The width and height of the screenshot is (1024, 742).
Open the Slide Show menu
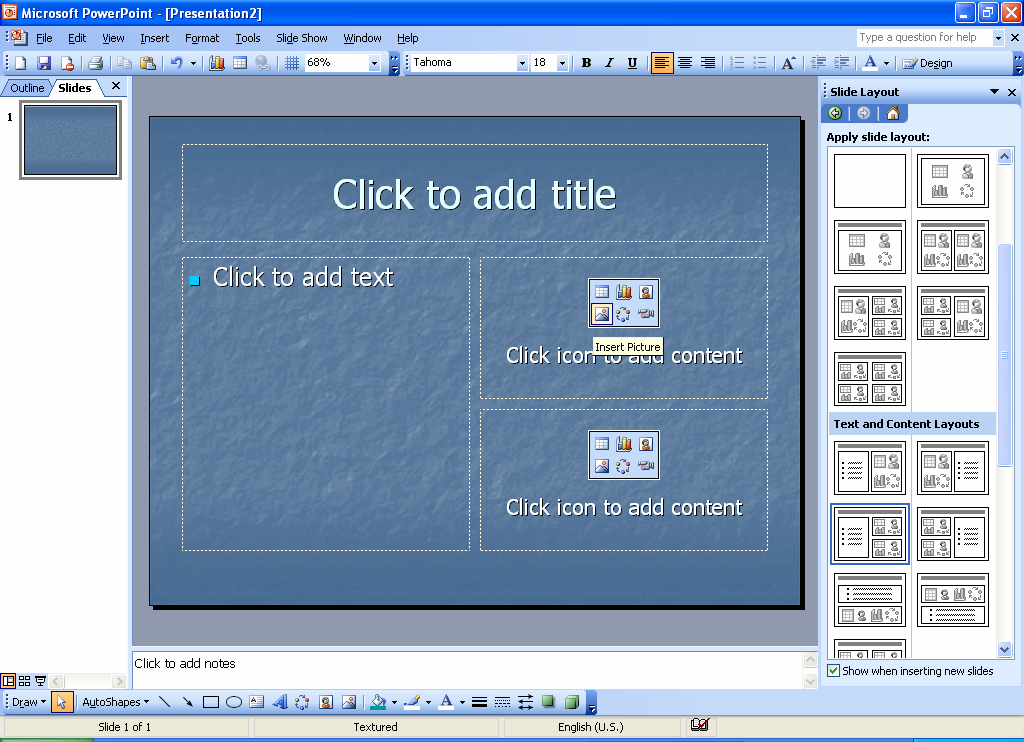301,38
